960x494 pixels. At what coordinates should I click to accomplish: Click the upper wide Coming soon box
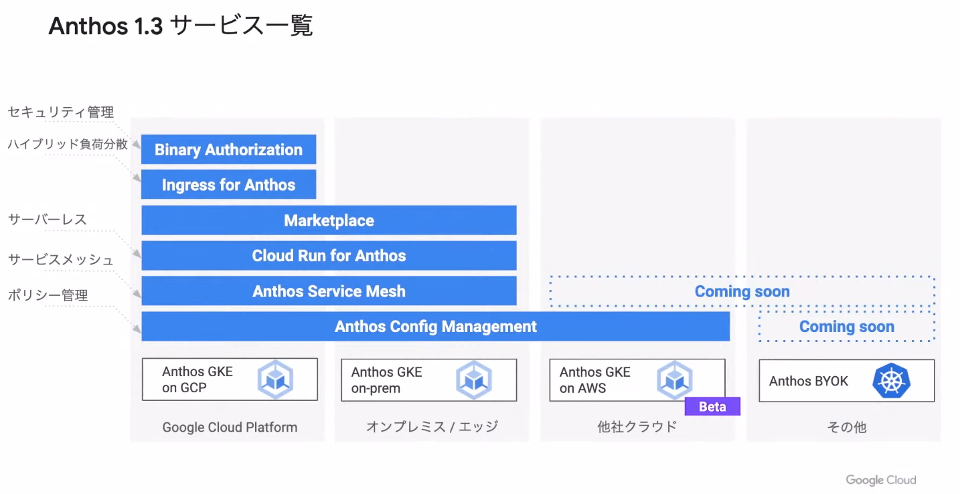[x=742, y=291]
